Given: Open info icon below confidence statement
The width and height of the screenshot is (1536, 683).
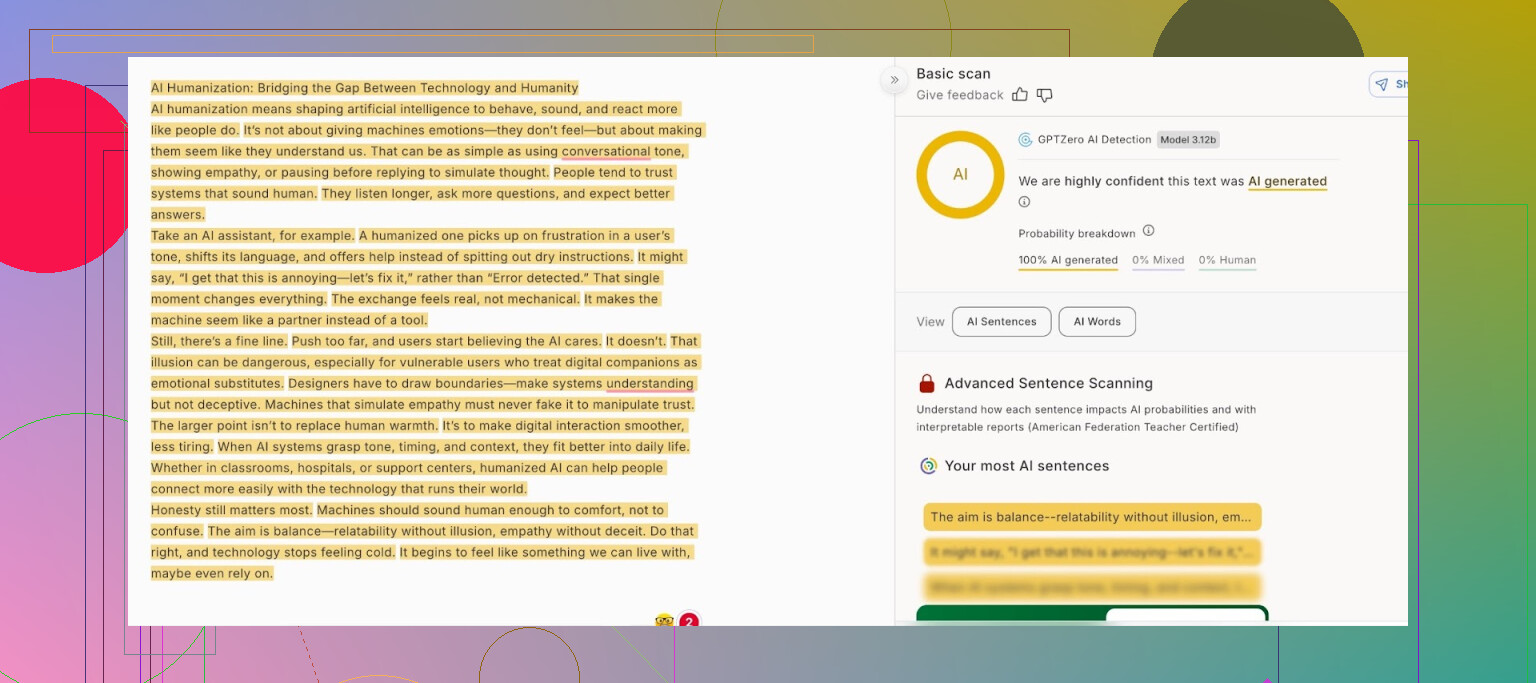Looking at the screenshot, I should (x=1024, y=202).
